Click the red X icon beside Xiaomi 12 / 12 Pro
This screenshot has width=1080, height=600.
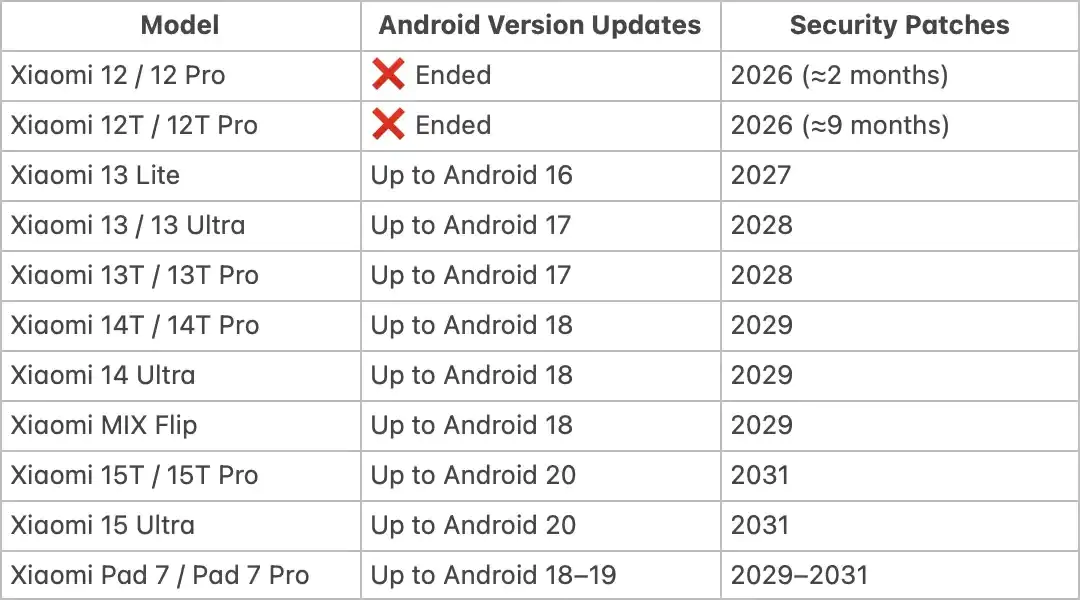[x=388, y=75]
